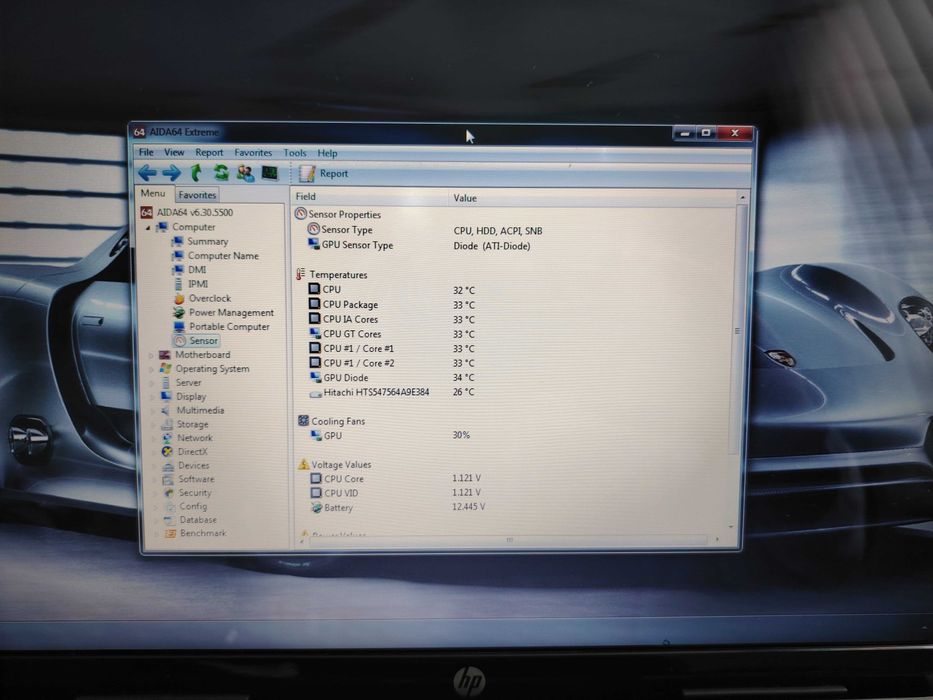This screenshot has height=700, width=933.
Task: Go forward with the blue right arrow
Action: click(x=171, y=173)
